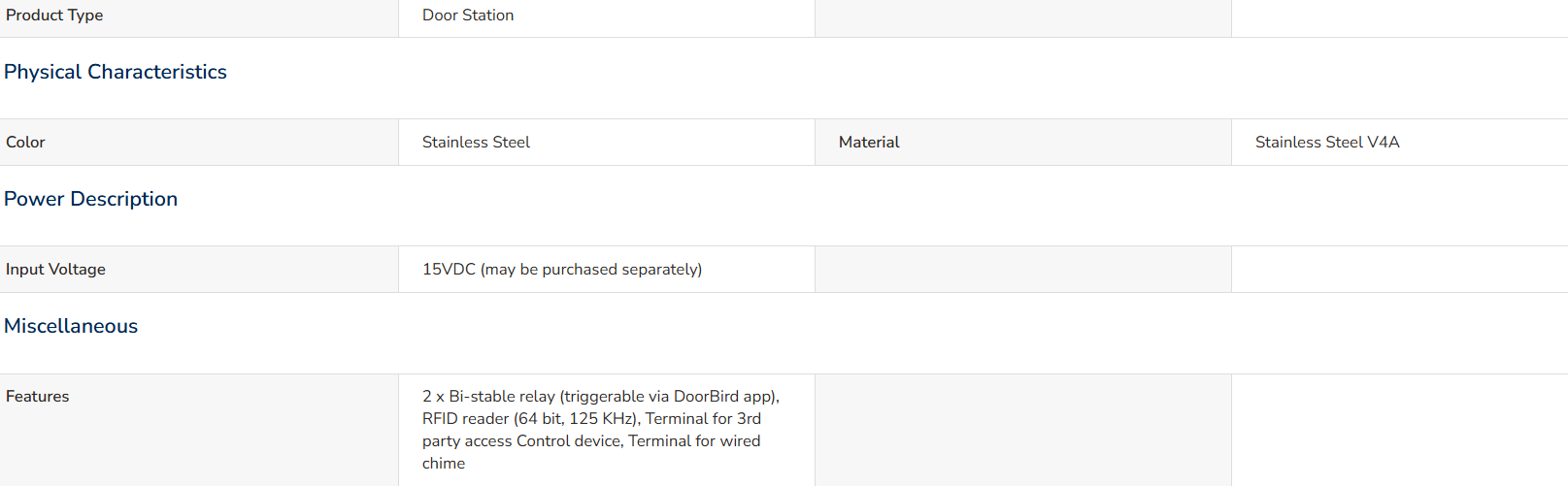Click the empty last cell in Input Voltage row

click(x=1400, y=270)
